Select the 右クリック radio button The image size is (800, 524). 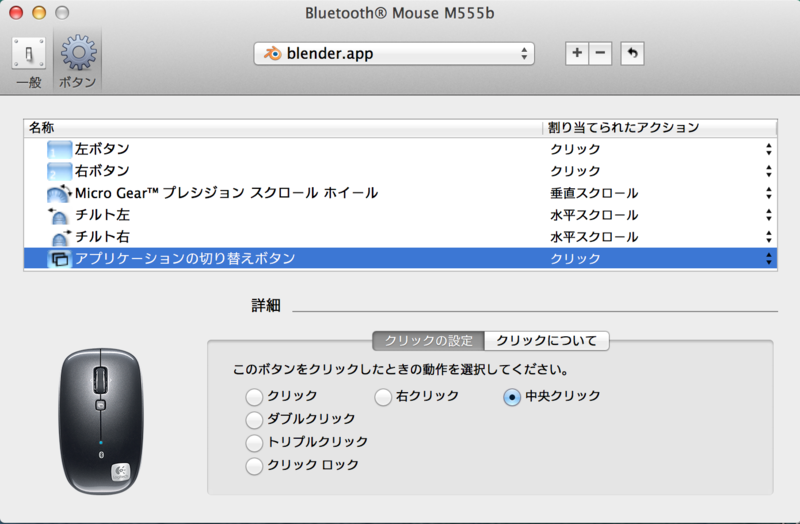pyautogui.click(x=383, y=396)
